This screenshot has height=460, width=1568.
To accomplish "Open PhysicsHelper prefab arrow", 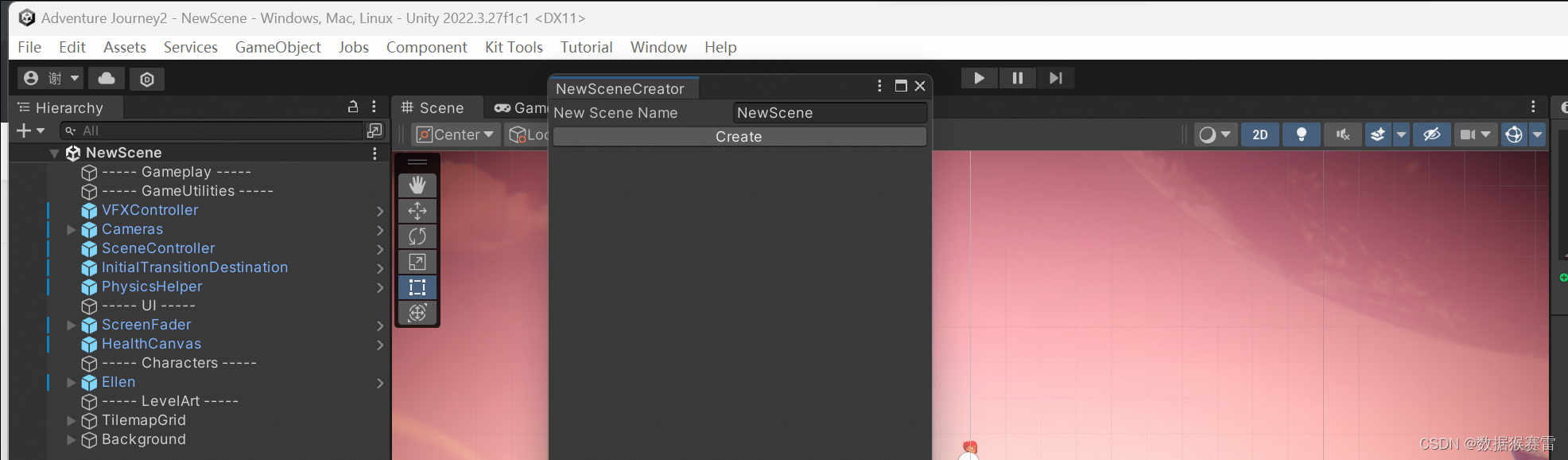I will (x=380, y=287).
